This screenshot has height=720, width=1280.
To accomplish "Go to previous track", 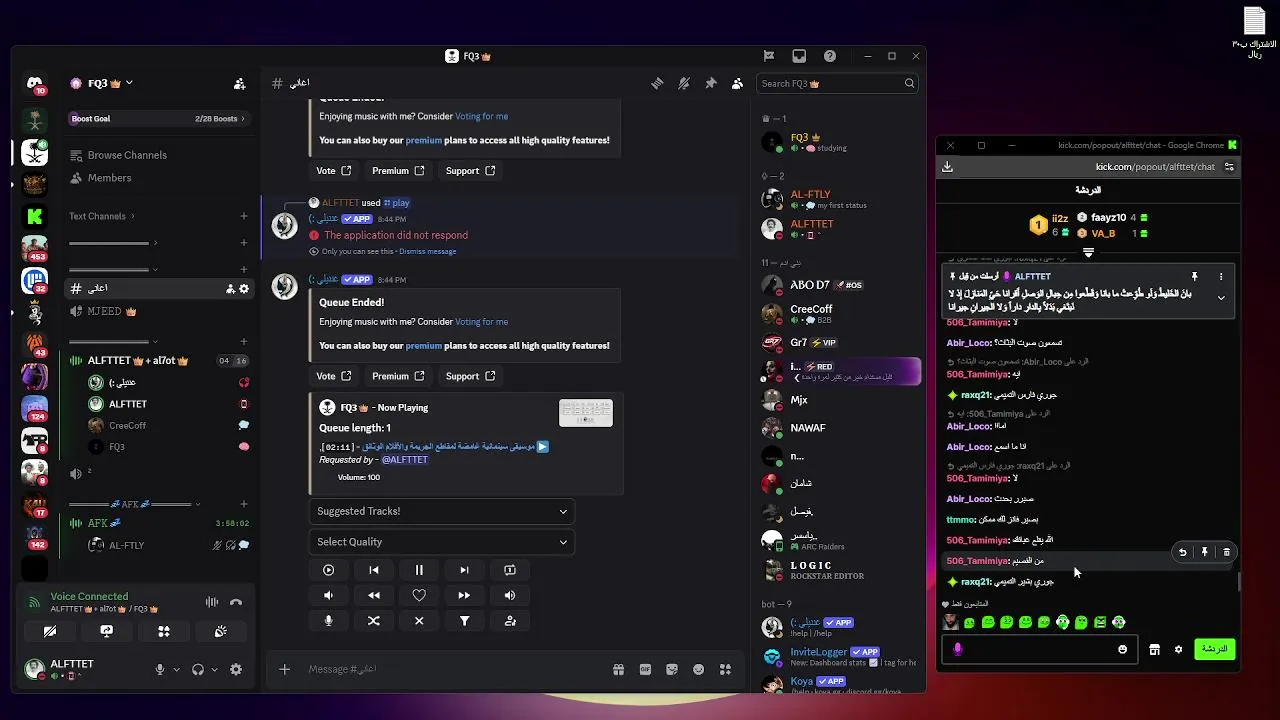I will (374, 570).
